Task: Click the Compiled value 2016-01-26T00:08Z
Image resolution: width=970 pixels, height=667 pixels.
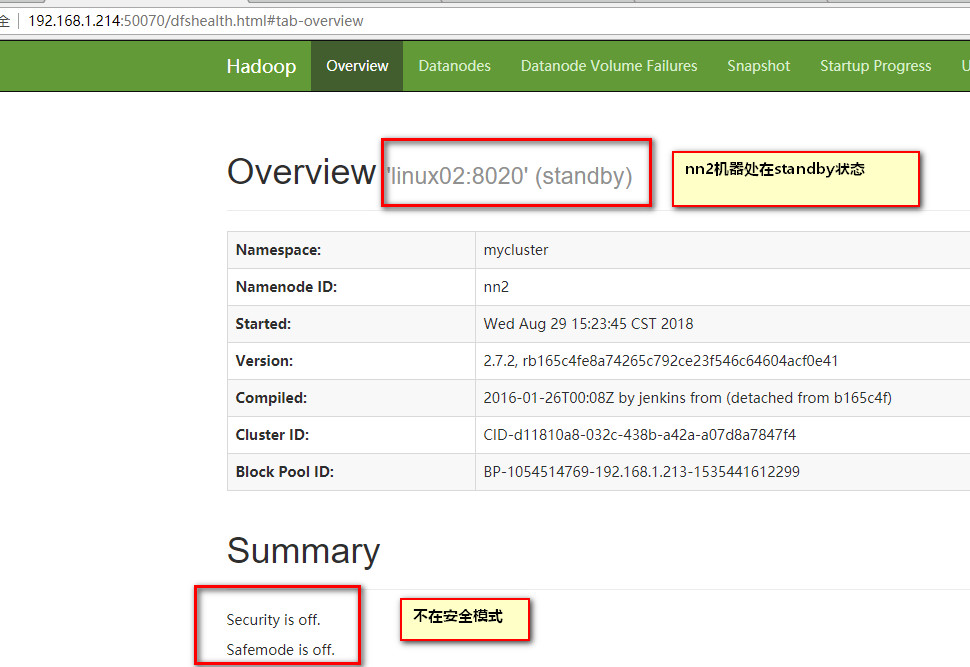Action: pyautogui.click(x=687, y=398)
